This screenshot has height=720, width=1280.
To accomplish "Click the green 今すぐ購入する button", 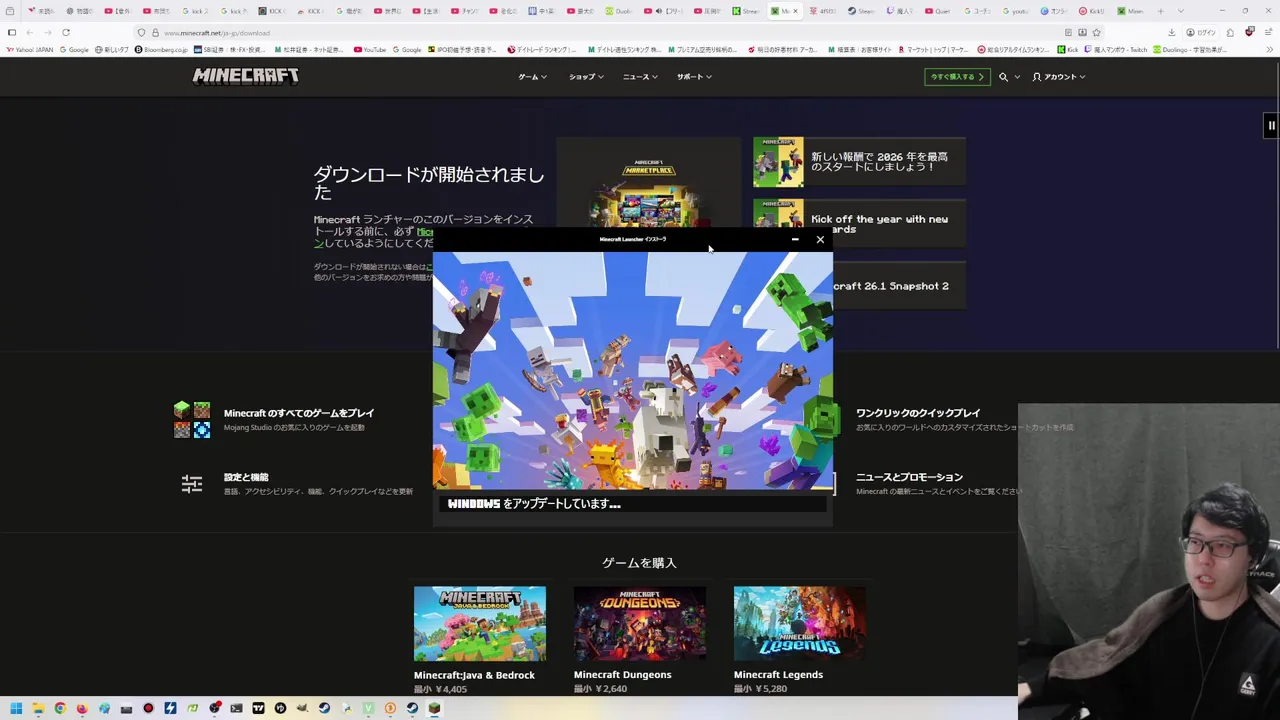I will tap(957, 77).
